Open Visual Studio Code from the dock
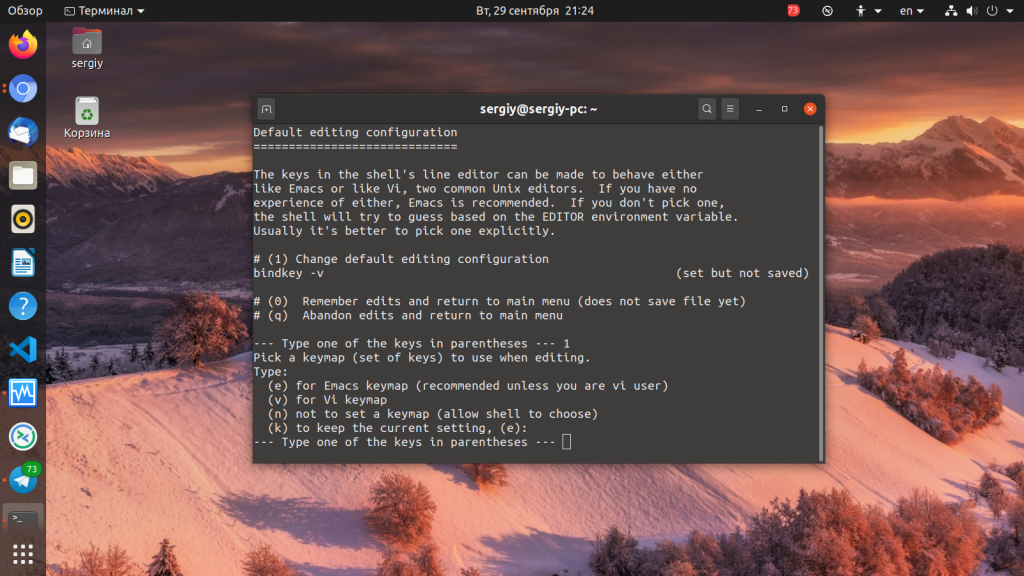This screenshot has width=1024, height=576. pos(23,349)
